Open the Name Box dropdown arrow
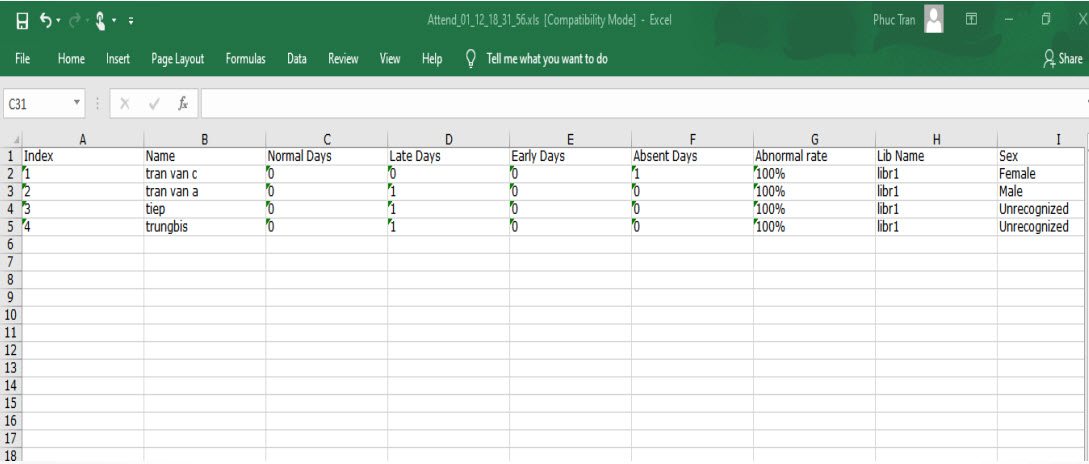This screenshot has height=464, width=1089. (77, 103)
